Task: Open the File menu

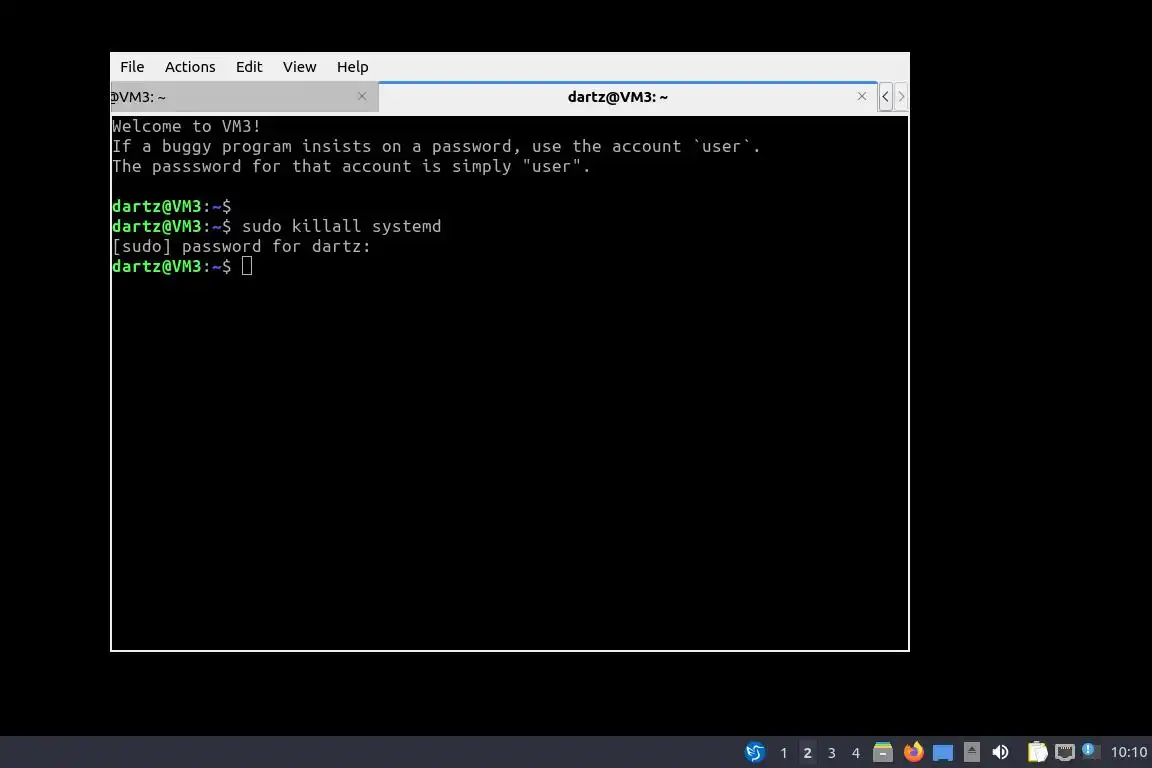Action: [x=132, y=67]
